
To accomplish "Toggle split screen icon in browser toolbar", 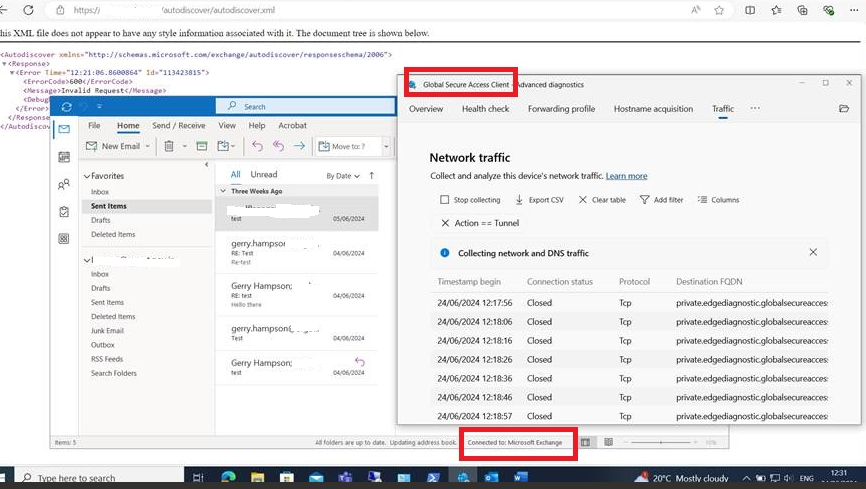I will (750, 10).
